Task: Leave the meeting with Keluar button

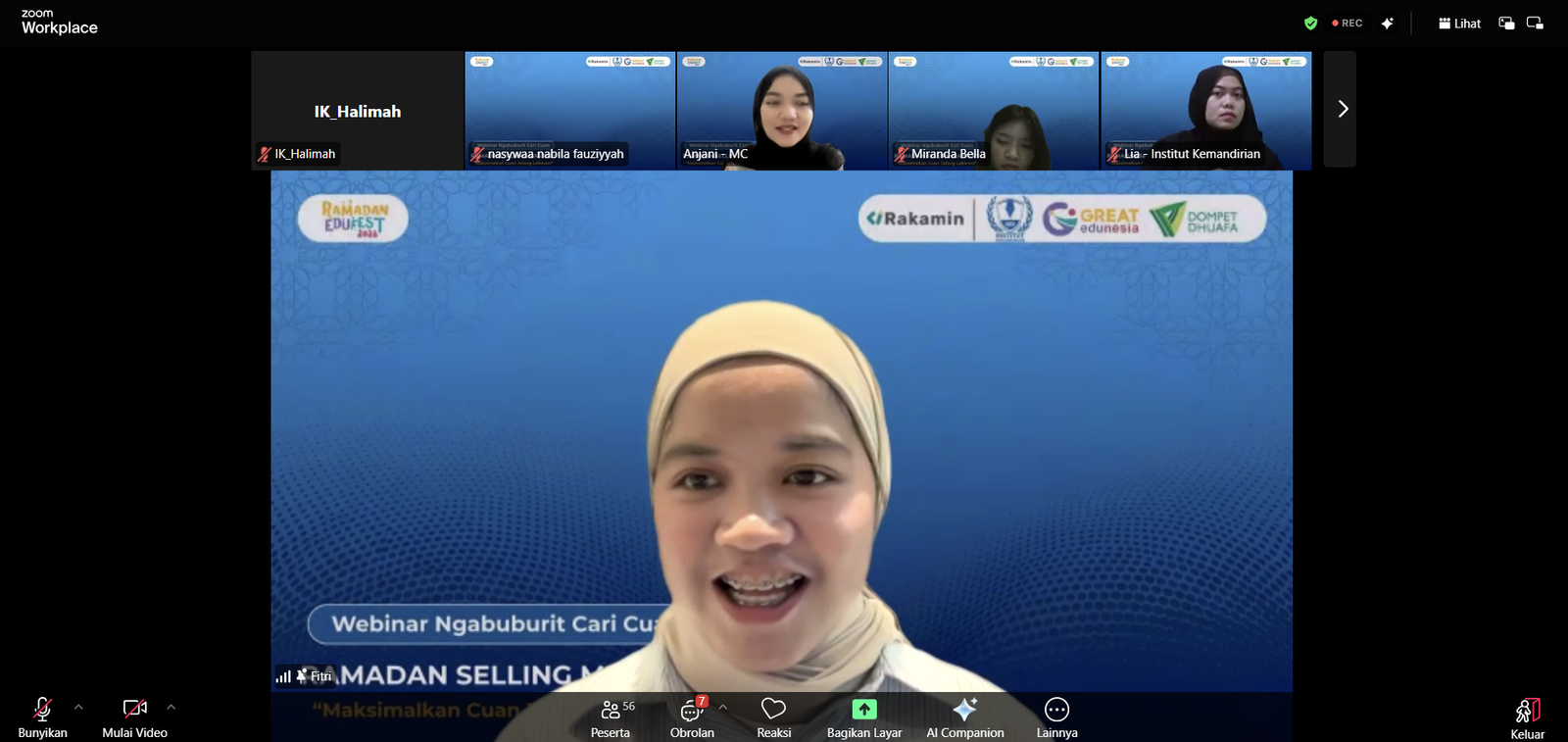Action: coord(1527,718)
